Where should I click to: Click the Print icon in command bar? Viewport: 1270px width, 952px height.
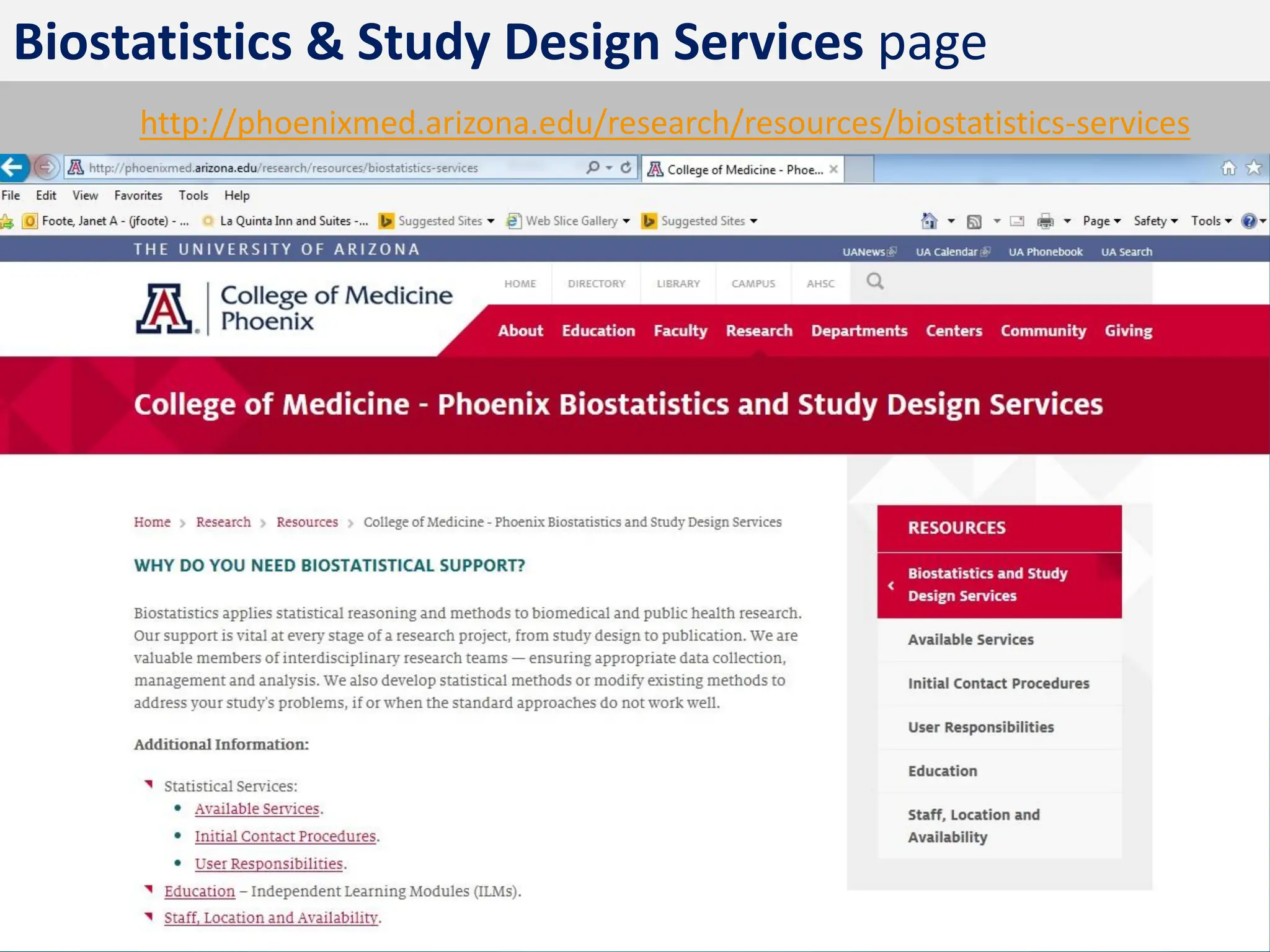click(1046, 221)
